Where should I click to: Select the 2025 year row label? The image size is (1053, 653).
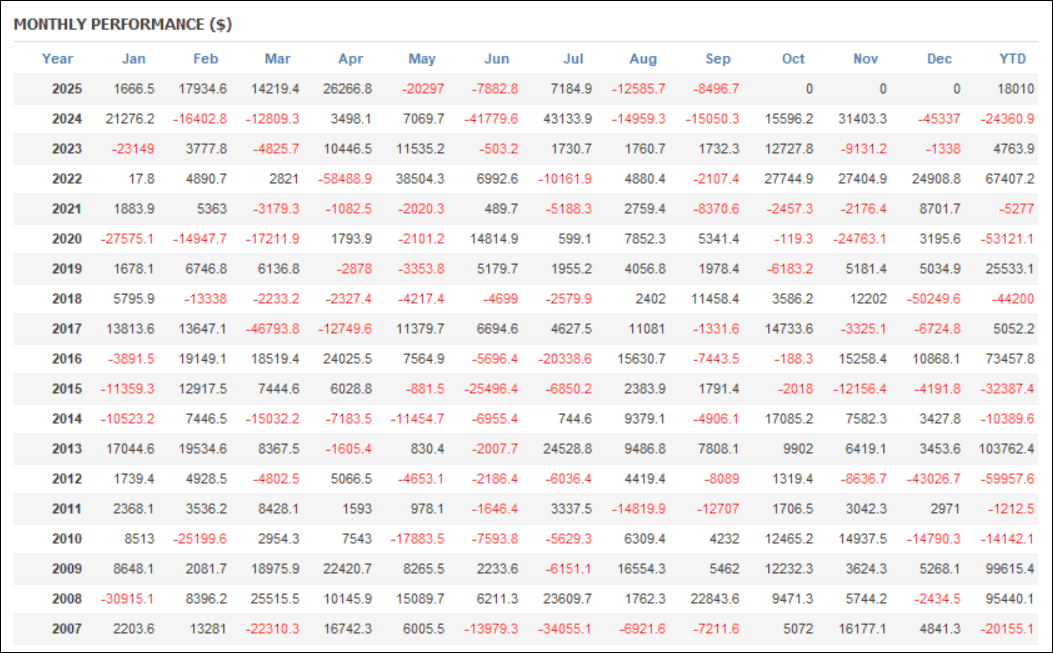tap(68, 89)
